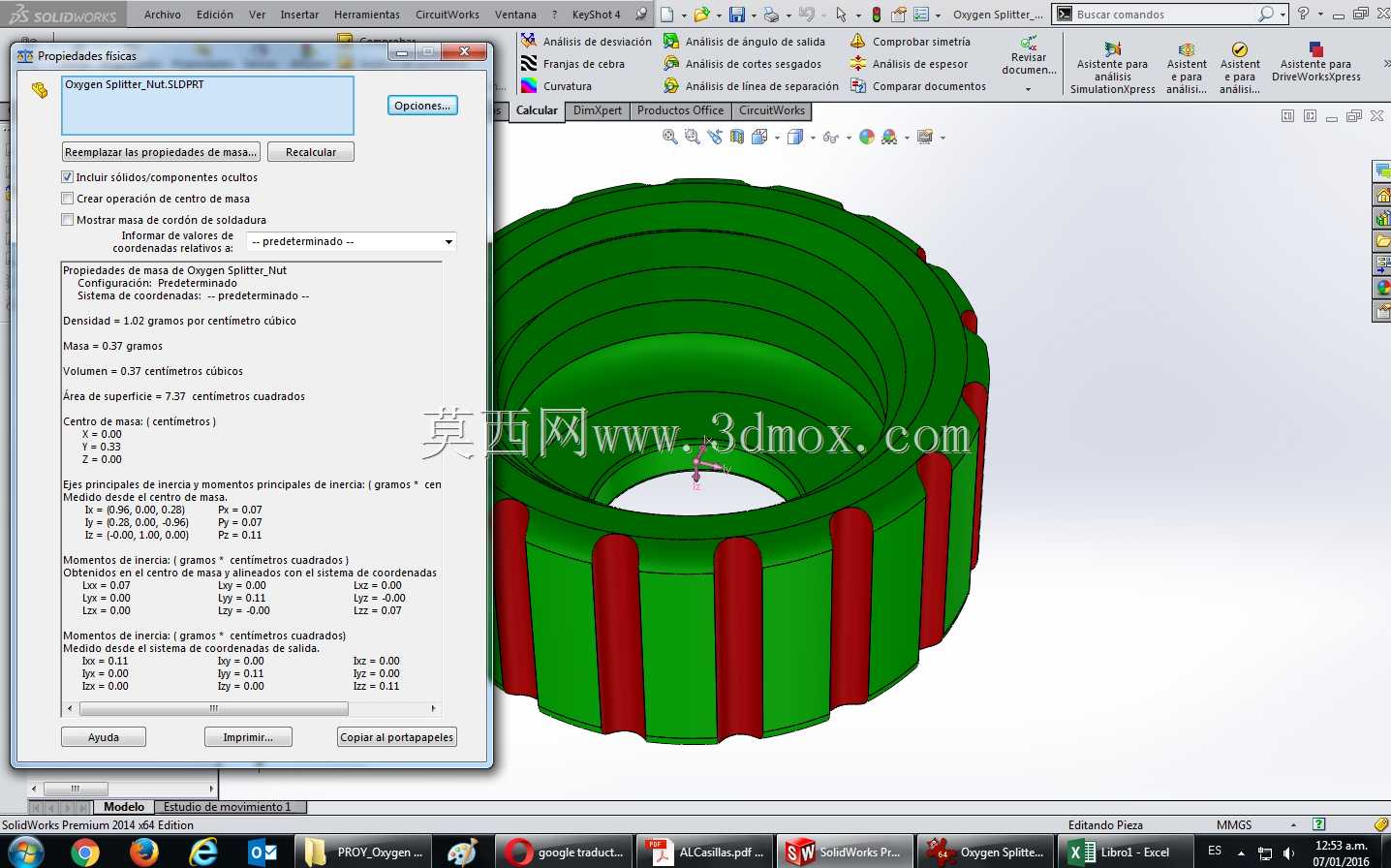This screenshot has height=868, width=1391.
Task: Switch to the CircuitWorks tab
Action: click(772, 110)
